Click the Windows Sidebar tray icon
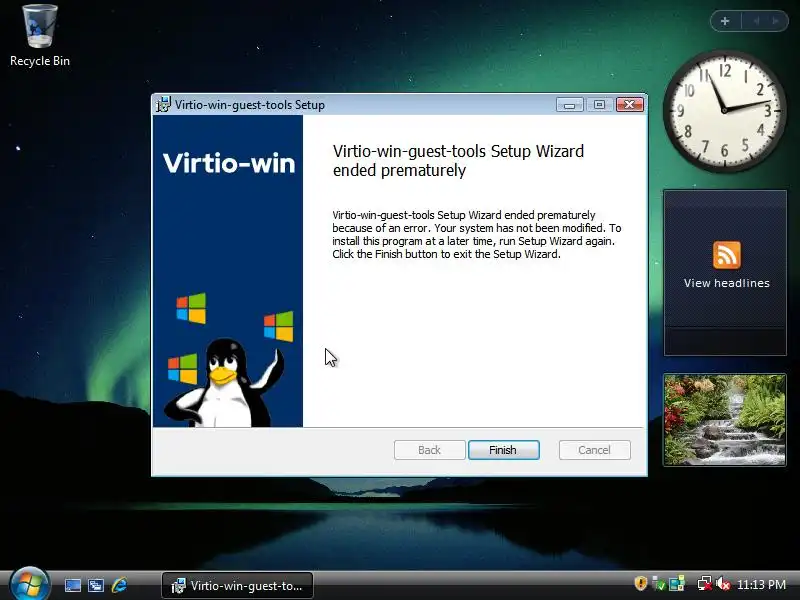Image resolution: width=800 pixels, height=600 pixels. point(677,583)
